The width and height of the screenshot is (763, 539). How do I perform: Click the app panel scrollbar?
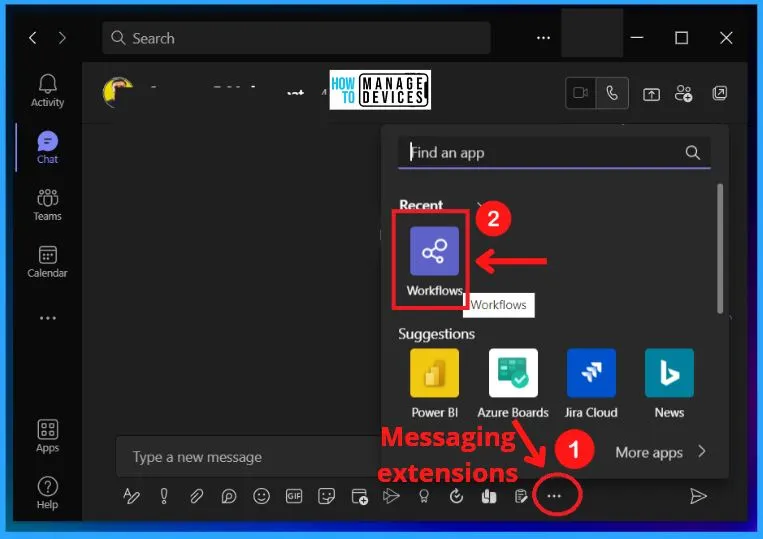coord(720,248)
